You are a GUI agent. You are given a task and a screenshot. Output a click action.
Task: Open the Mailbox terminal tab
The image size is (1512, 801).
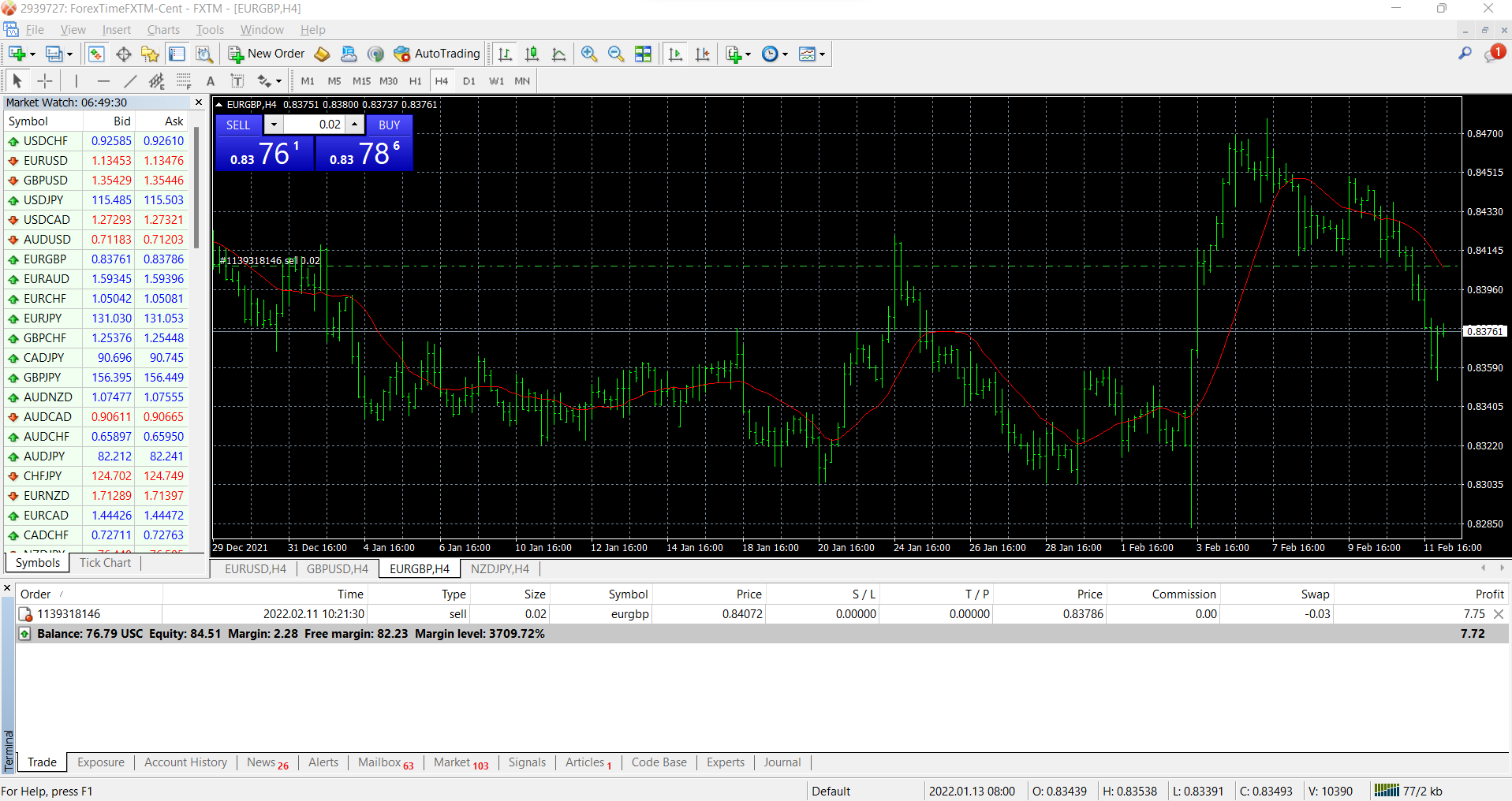click(x=386, y=762)
